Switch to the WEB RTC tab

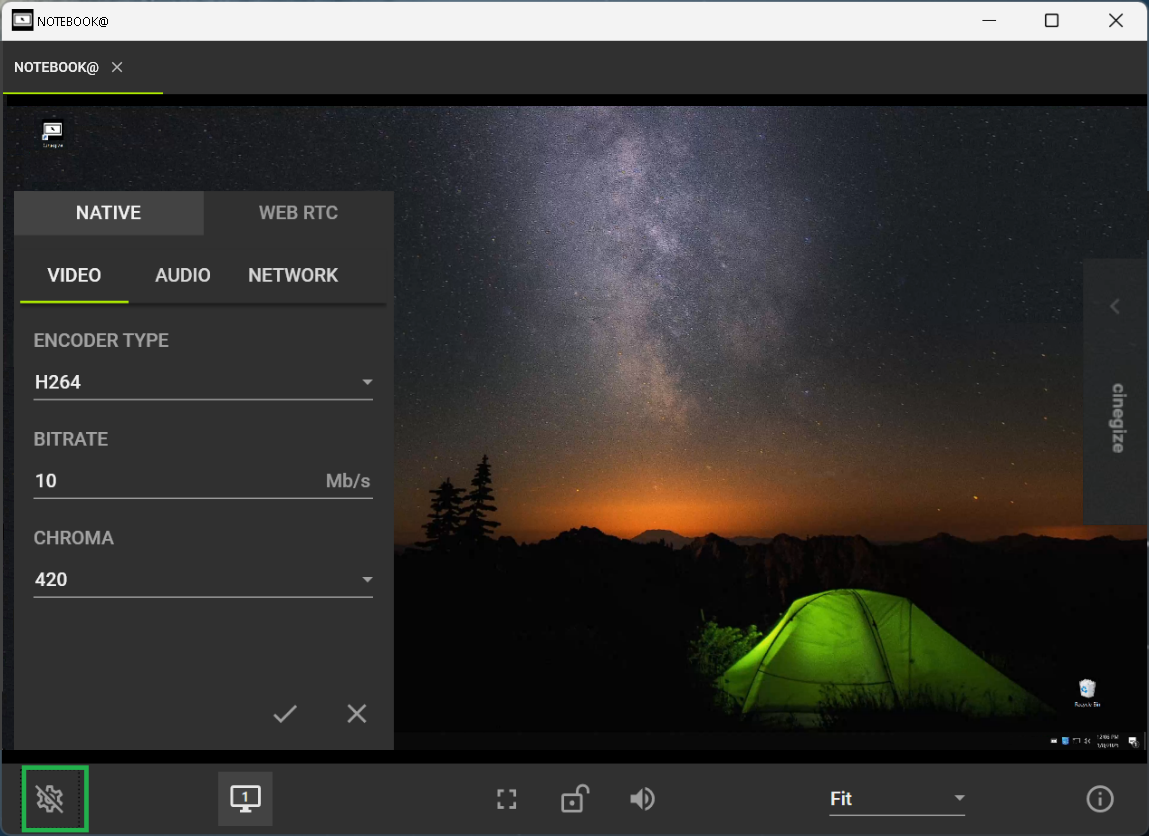298,213
